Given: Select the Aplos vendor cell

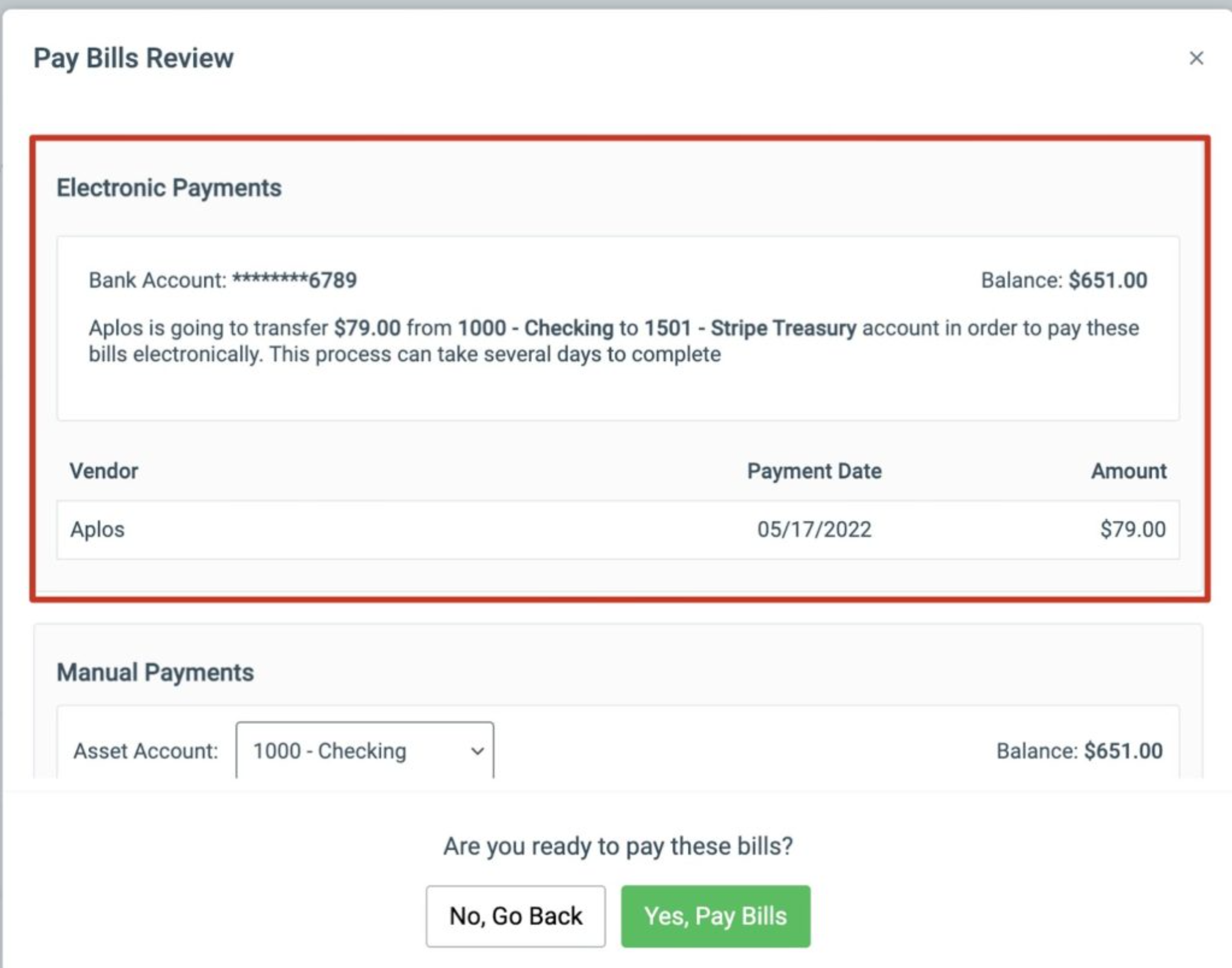Looking at the screenshot, I should [x=97, y=529].
